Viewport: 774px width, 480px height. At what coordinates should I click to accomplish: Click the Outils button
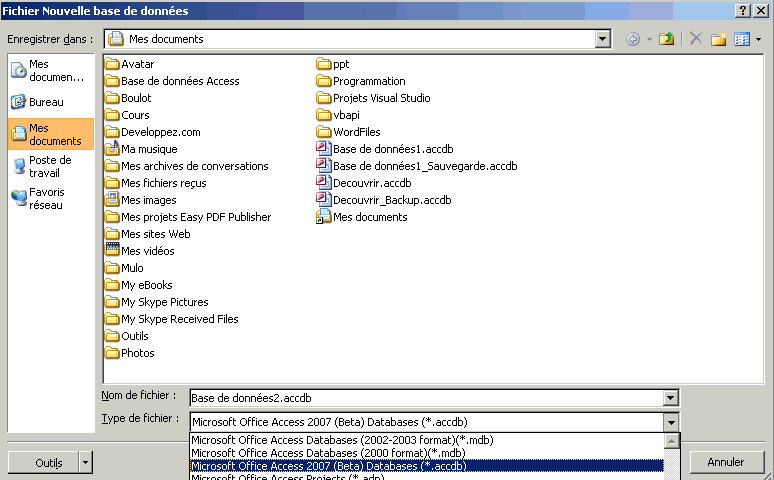(47, 463)
